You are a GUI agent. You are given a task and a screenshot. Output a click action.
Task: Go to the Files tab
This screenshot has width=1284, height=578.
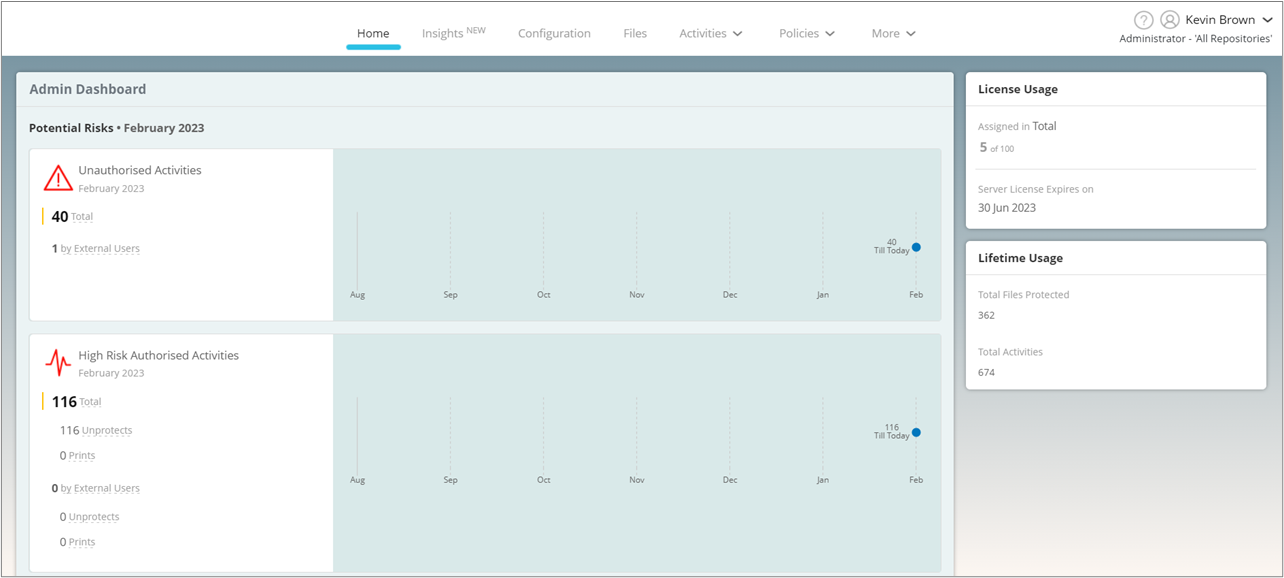coord(635,33)
